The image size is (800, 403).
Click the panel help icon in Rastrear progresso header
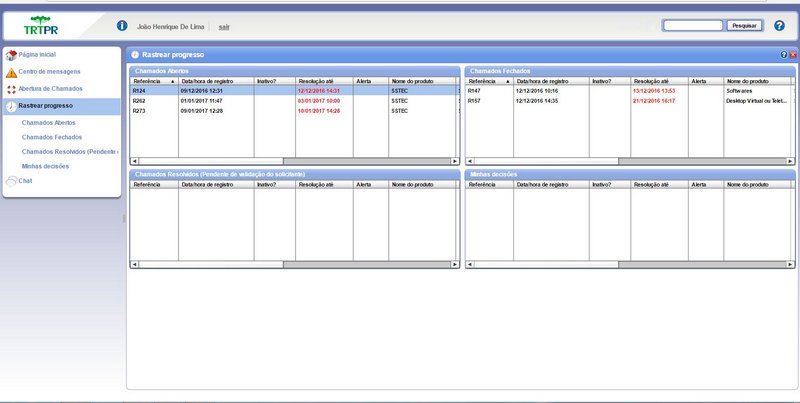click(x=784, y=54)
